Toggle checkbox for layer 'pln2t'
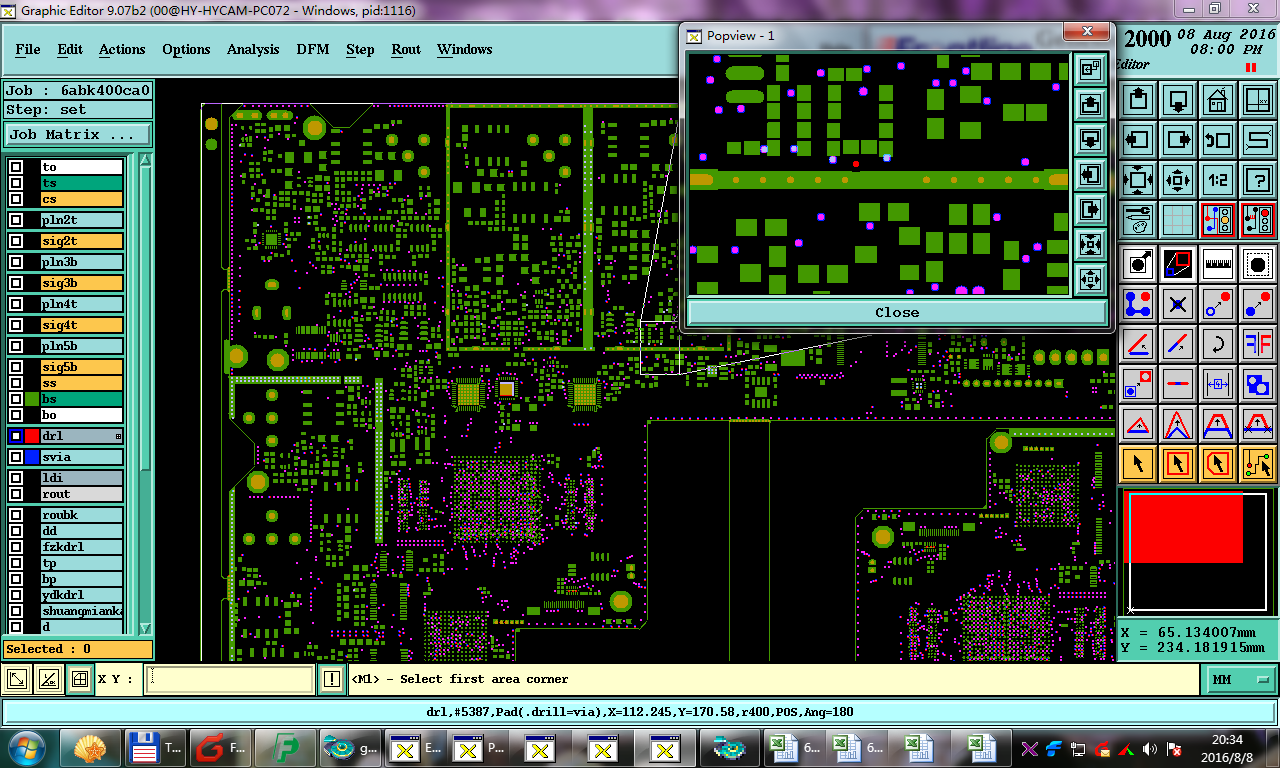The width and height of the screenshot is (1280, 768). 16,221
